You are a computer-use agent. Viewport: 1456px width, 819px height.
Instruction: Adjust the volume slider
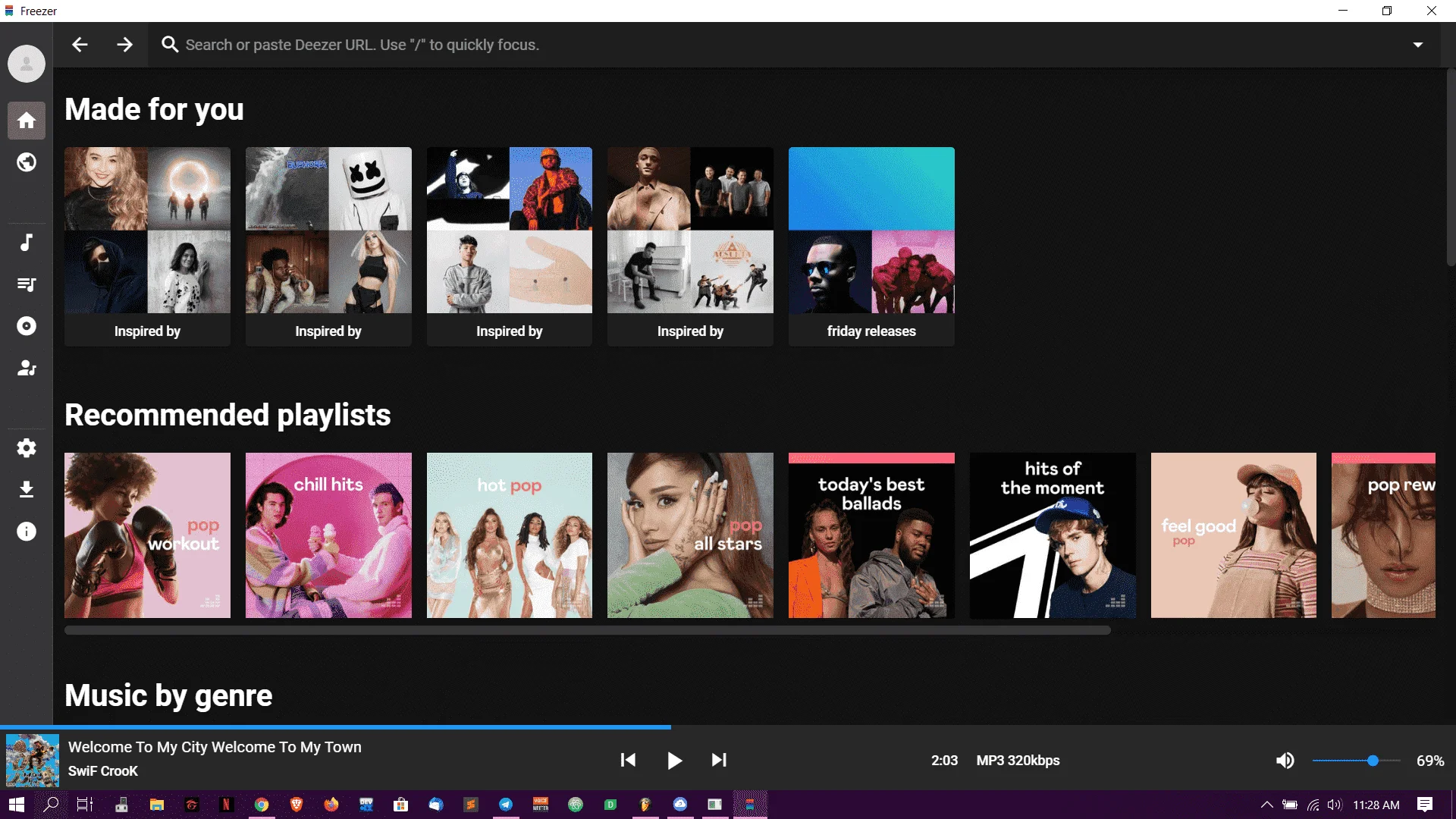(1356, 760)
